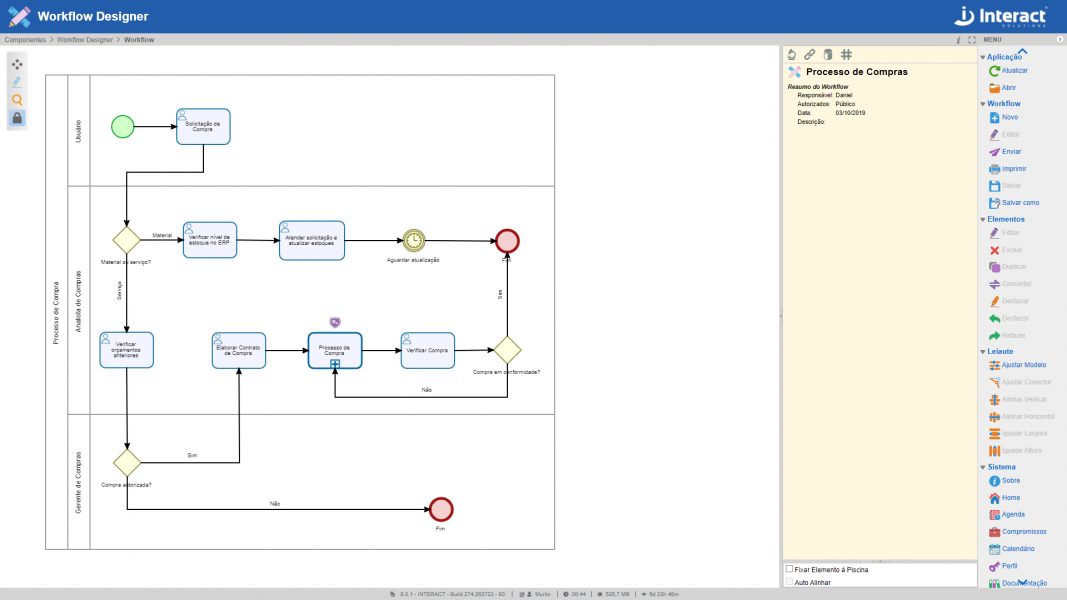Click the undo arrow icon in properties panel

click(791, 54)
